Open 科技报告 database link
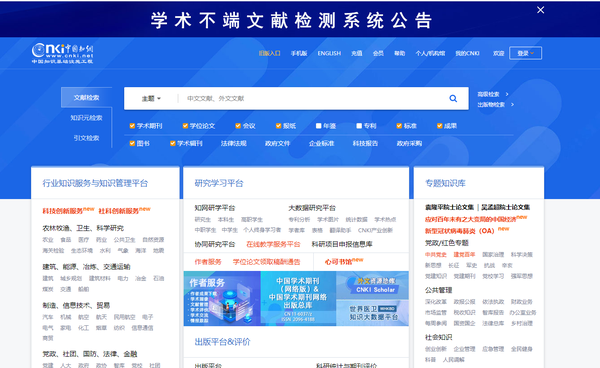 [365, 143]
